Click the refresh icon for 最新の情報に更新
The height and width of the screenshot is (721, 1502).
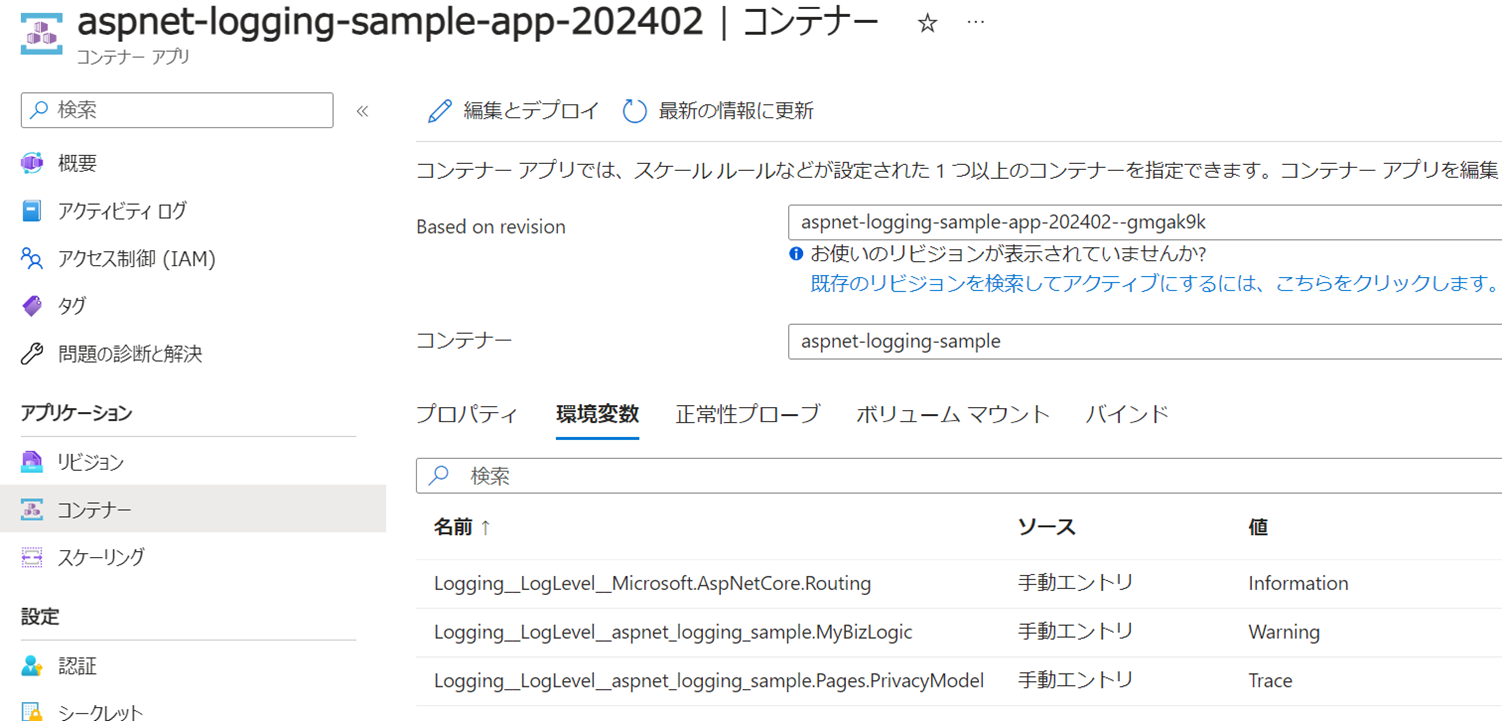pyautogui.click(x=635, y=111)
